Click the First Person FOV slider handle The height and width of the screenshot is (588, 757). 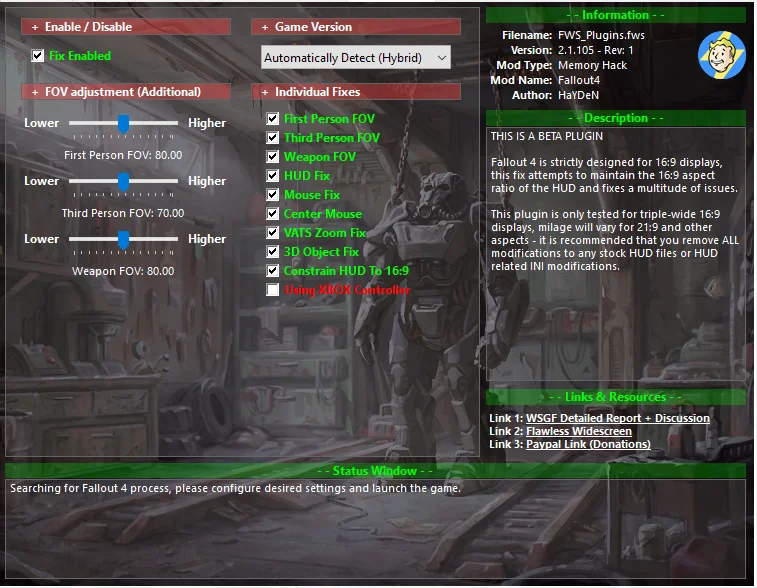click(124, 124)
